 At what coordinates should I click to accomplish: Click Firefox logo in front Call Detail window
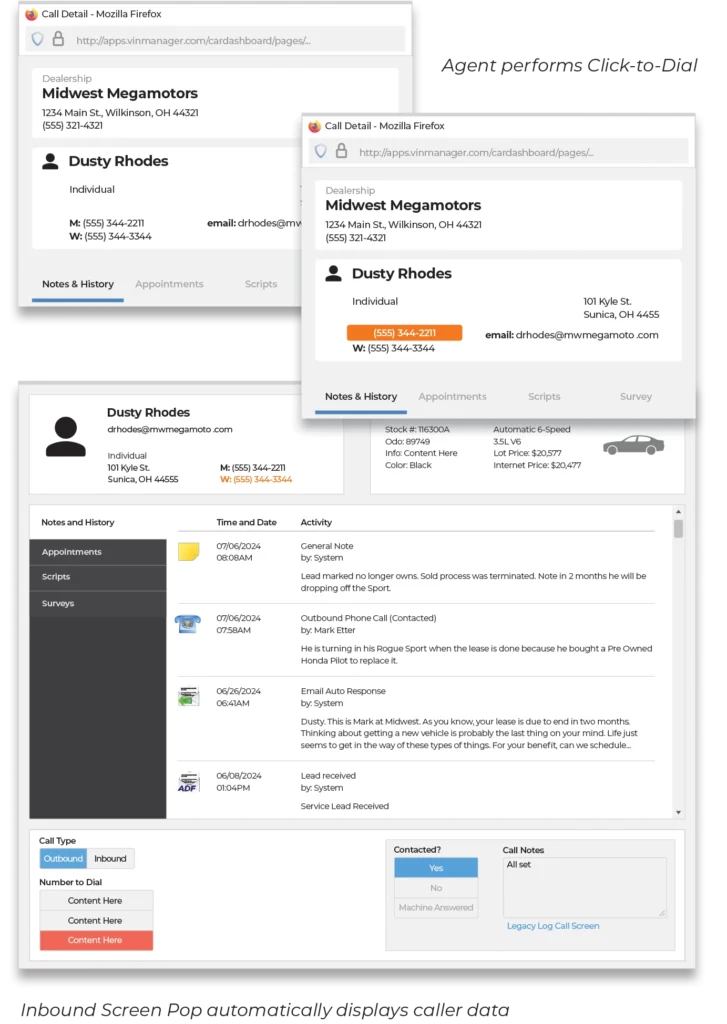(x=314, y=126)
